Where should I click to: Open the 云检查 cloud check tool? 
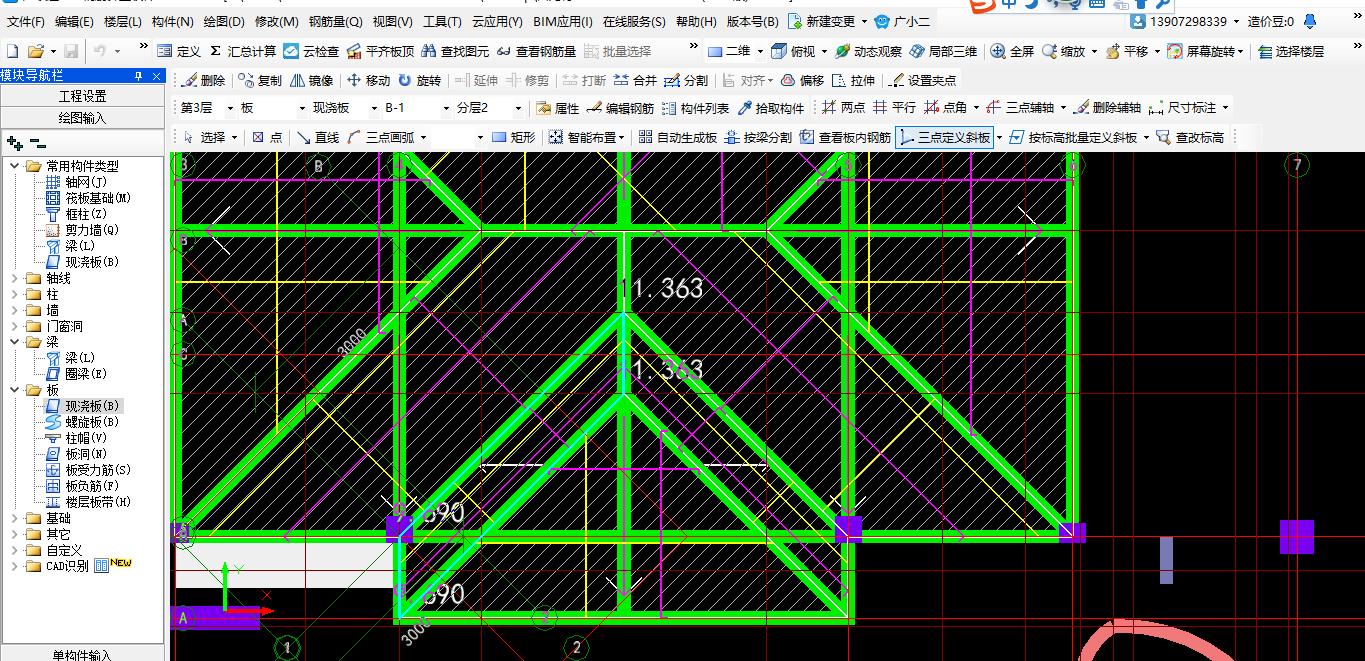311,51
